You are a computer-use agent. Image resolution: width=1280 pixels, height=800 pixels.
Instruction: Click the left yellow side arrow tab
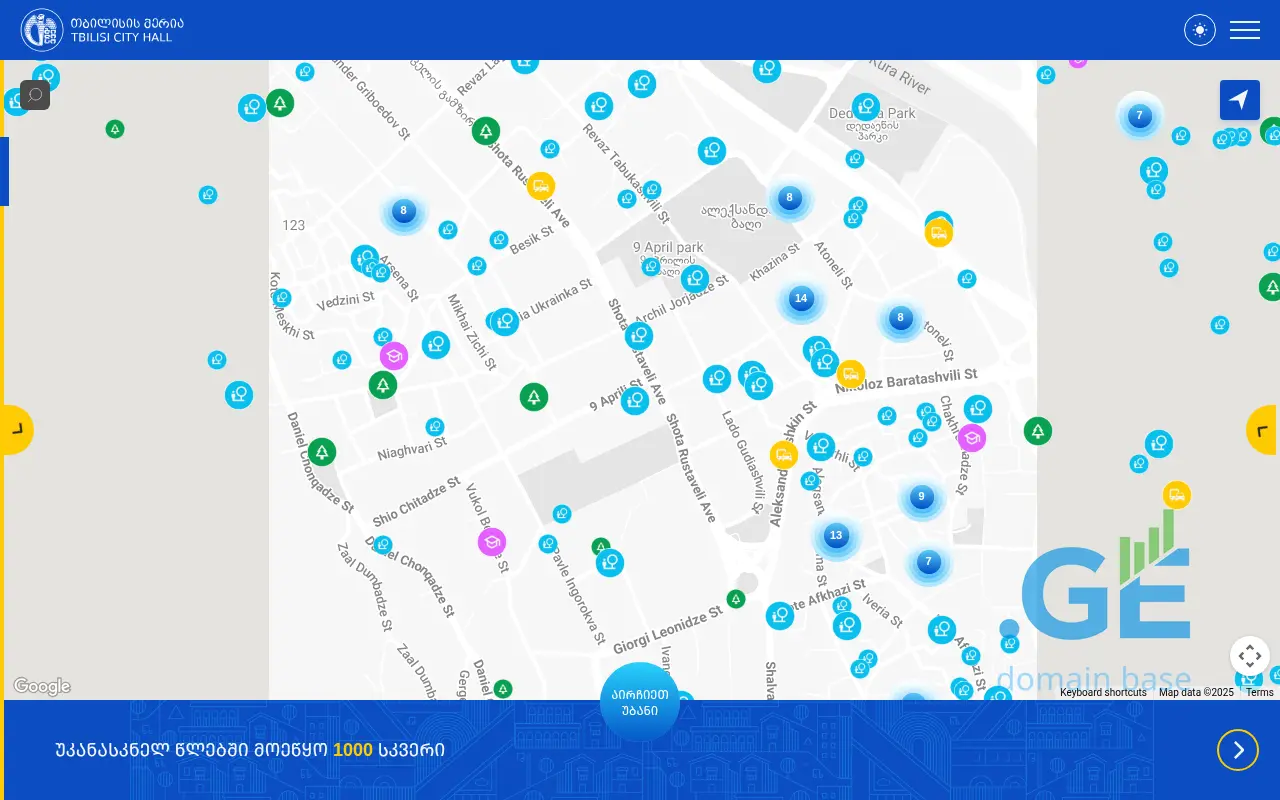(x=17, y=430)
